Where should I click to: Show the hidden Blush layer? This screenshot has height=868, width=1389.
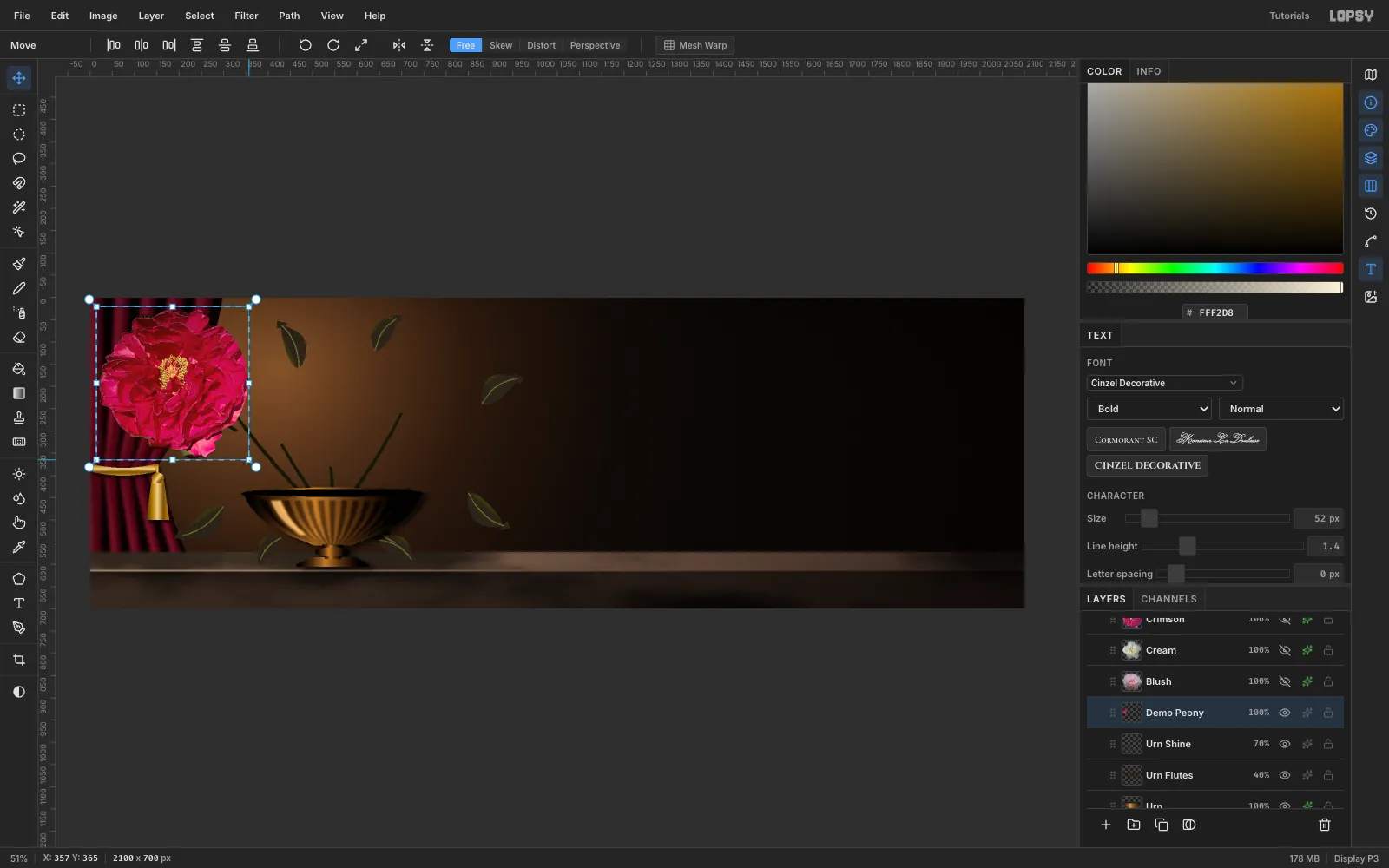[x=1285, y=681]
